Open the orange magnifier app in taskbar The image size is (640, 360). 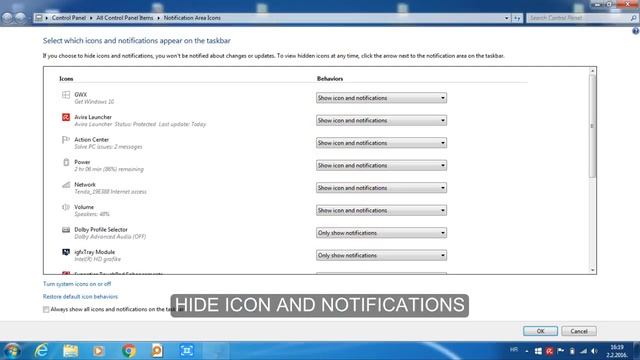click(157, 351)
